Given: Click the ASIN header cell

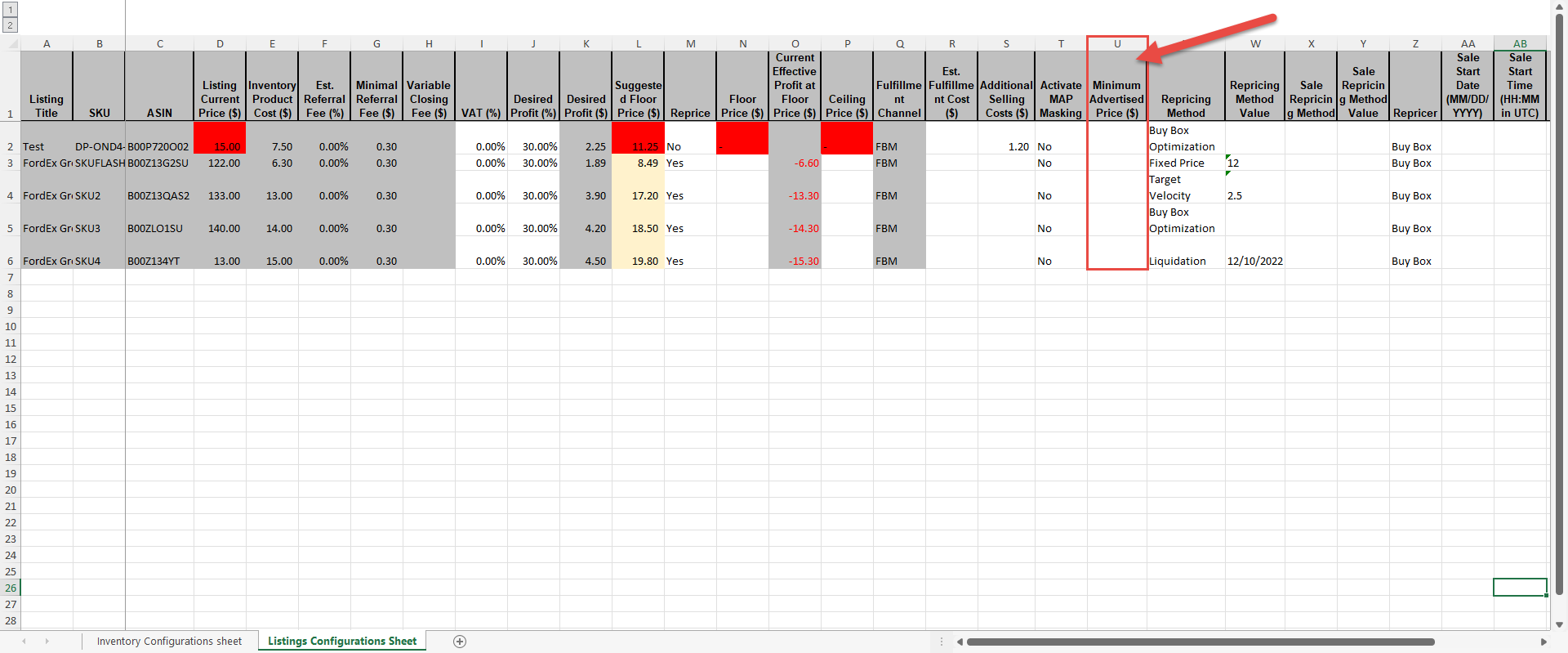Looking at the screenshot, I should pyautogui.click(x=159, y=86).
